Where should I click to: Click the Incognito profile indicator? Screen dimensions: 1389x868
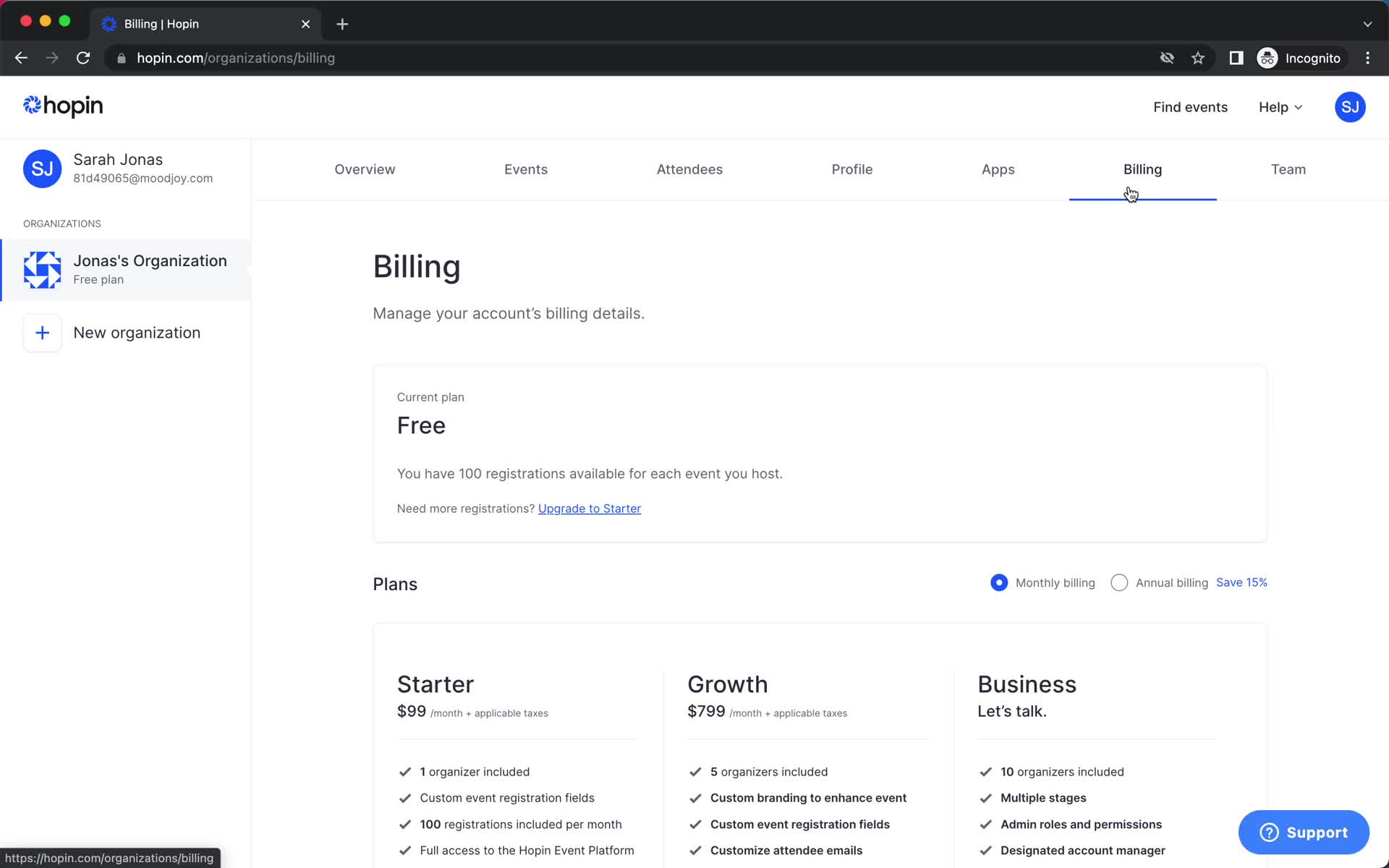1299,58
